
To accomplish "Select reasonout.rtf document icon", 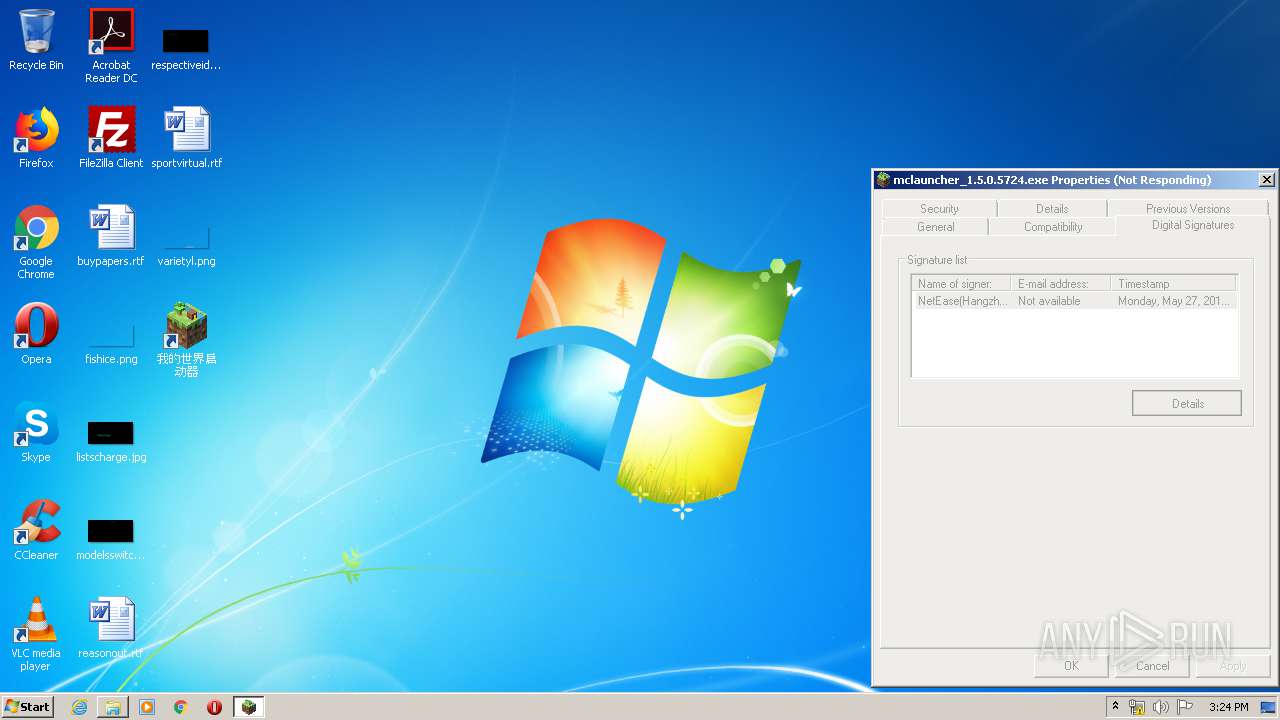I will click(x=111, y=628).
